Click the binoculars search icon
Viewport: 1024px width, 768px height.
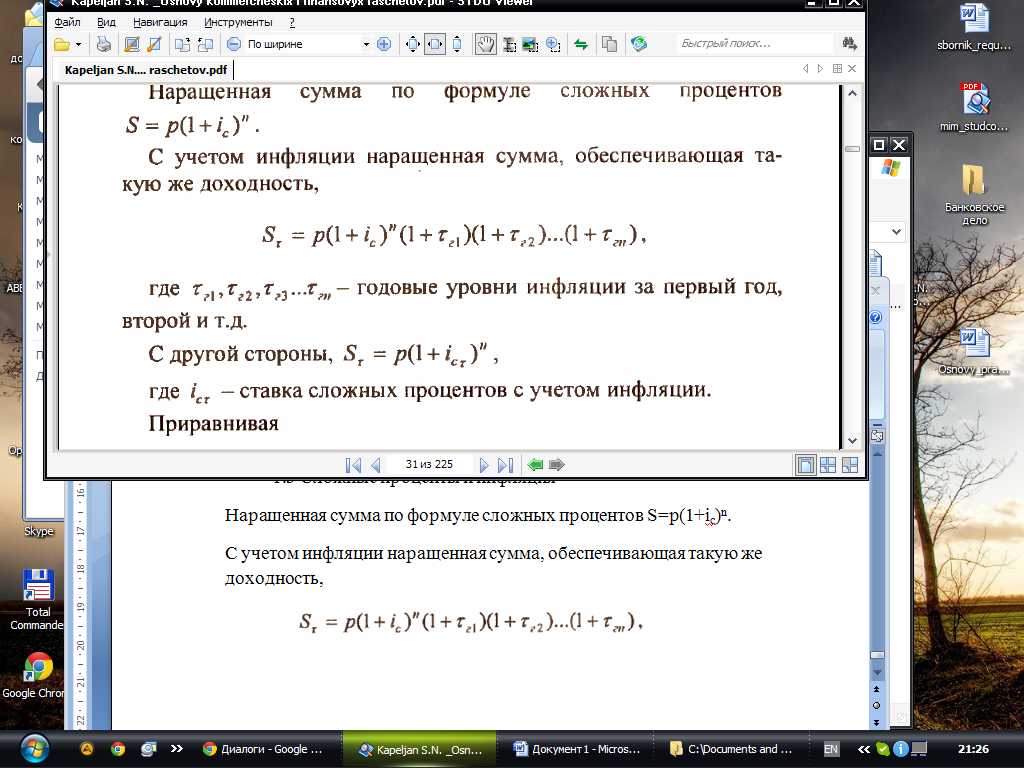tap(849, 44)
